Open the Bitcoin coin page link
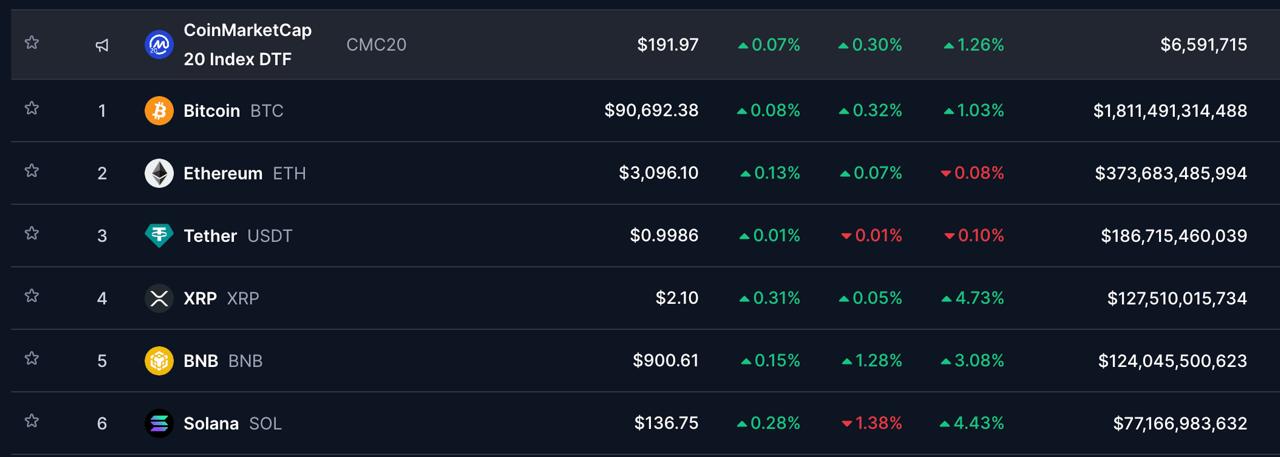Screen dimensions: 1280x457 click(211, 111)
